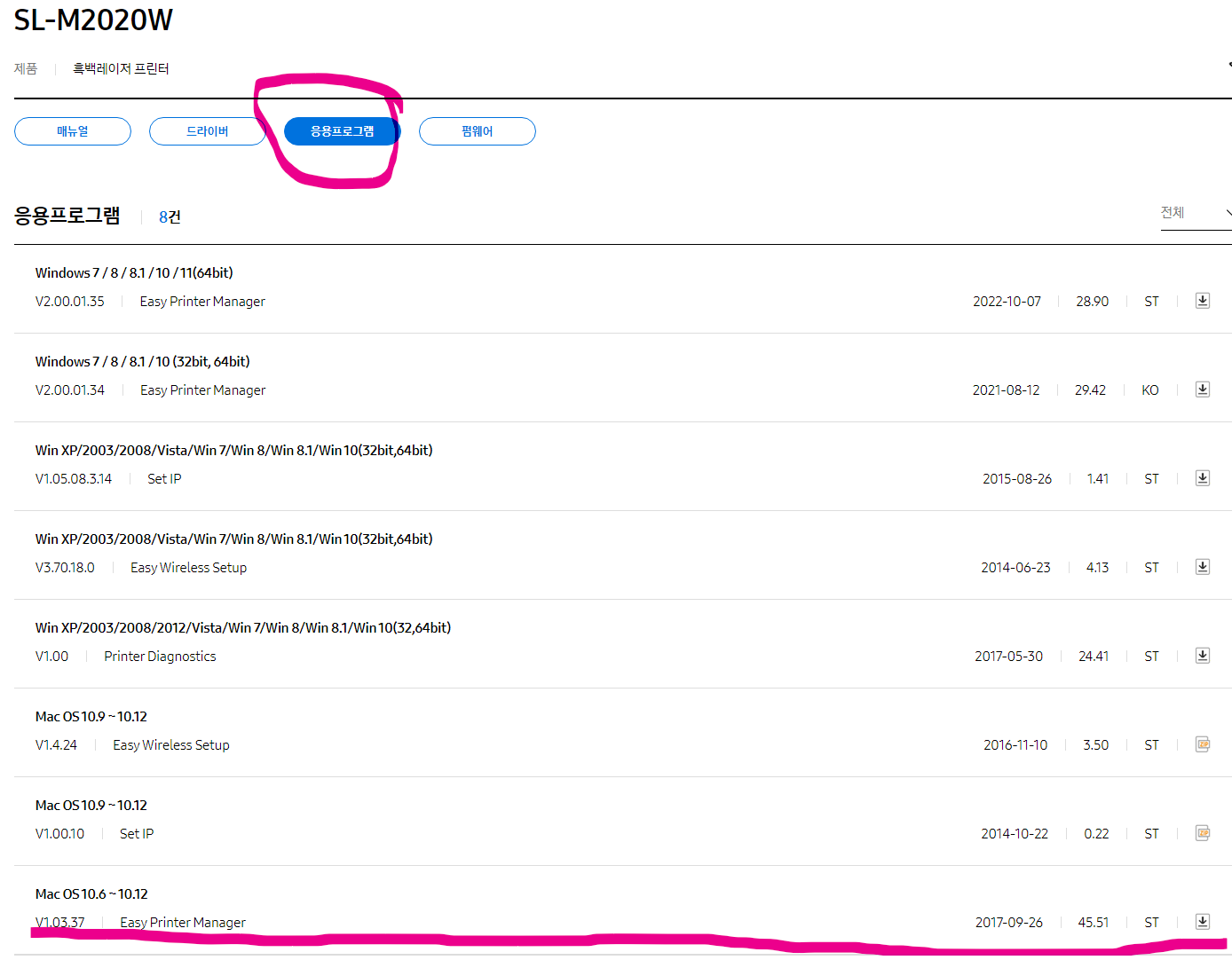Click version V1.4.24 text
1232x960 pixels.
[56, 745]
